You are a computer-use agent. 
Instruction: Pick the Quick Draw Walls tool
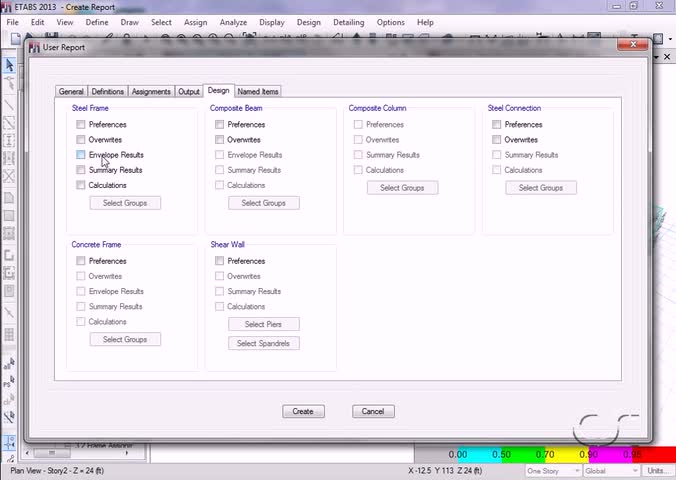click(x=9, y=273)
